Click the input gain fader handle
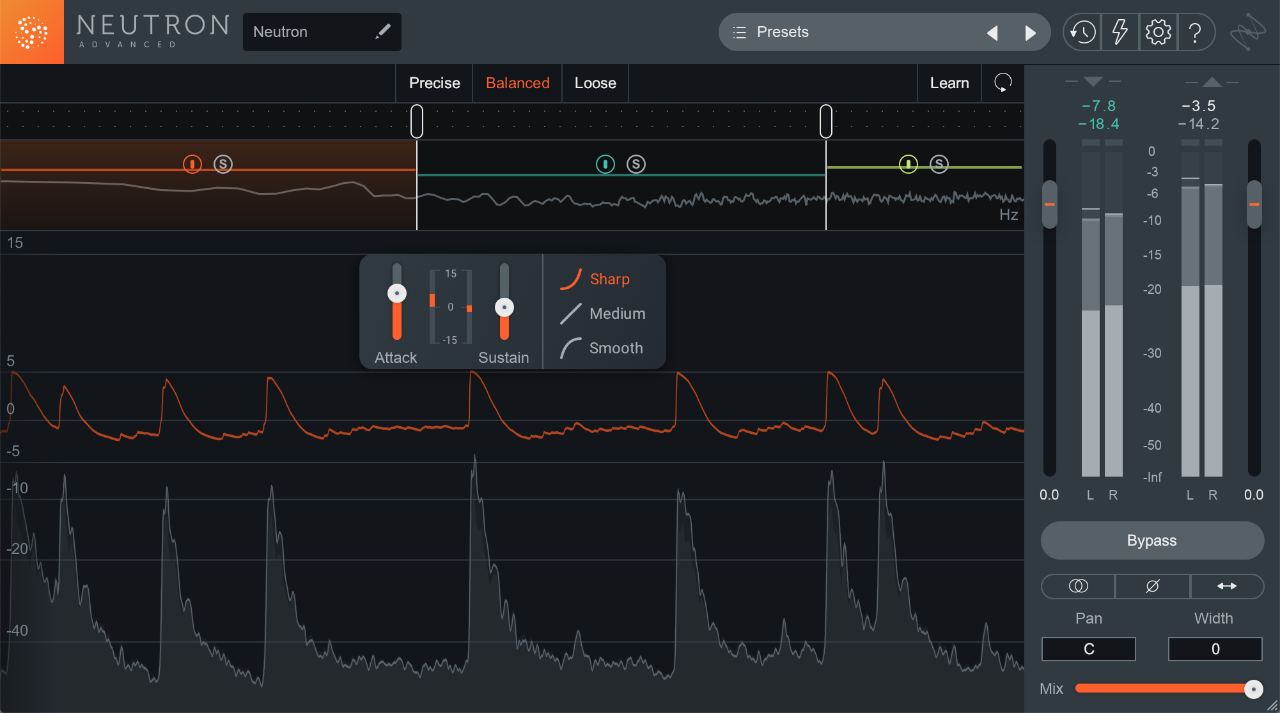Viewport: 1280px width, 713px height. pyautogui.click(x=1049, y=204)
